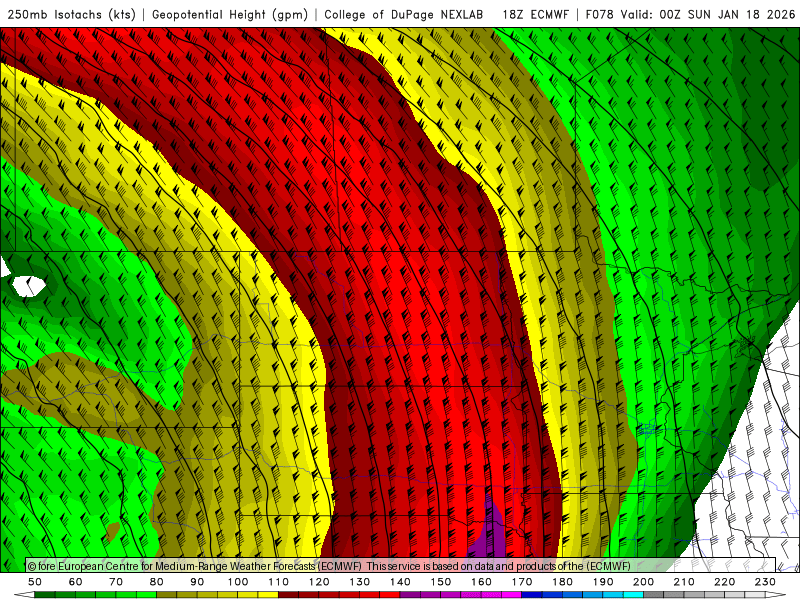Click the legend value 220
Screen dimensions: 800x600
[724, 582]
